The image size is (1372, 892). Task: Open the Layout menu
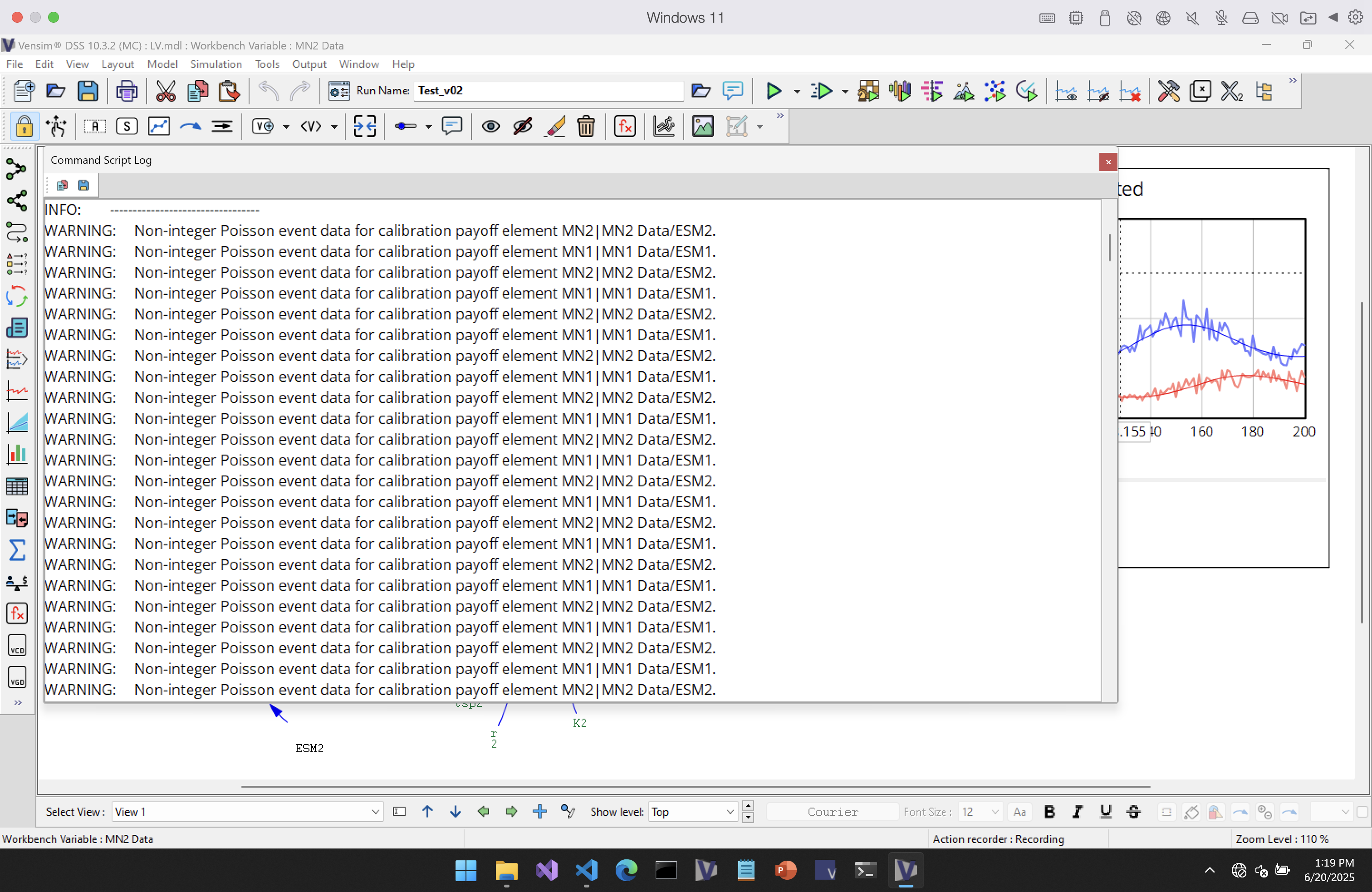[118, 64]
